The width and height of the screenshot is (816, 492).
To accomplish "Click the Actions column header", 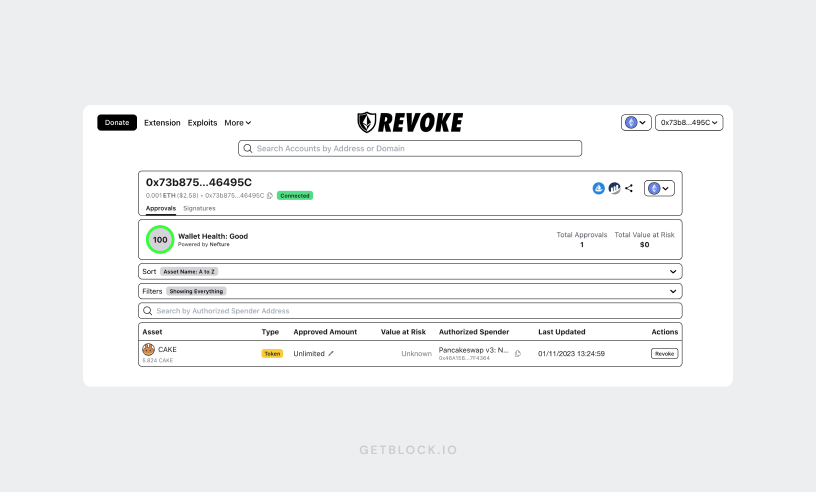I will [665, 332].
